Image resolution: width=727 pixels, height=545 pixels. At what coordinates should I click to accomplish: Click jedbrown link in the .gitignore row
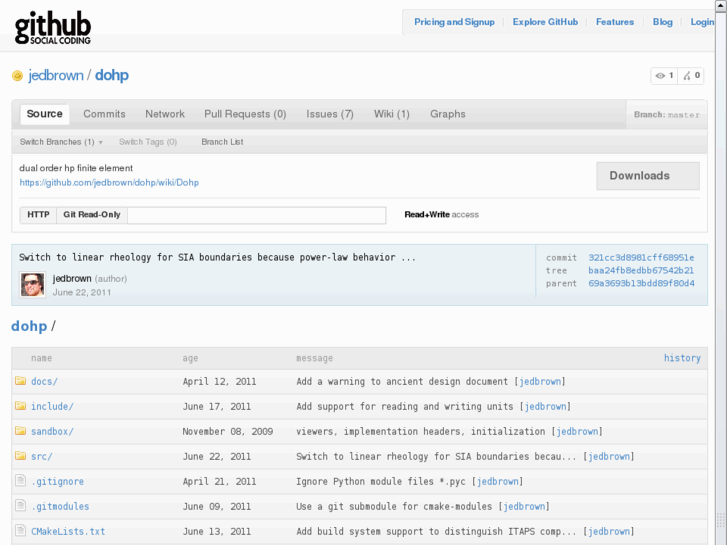497,481
